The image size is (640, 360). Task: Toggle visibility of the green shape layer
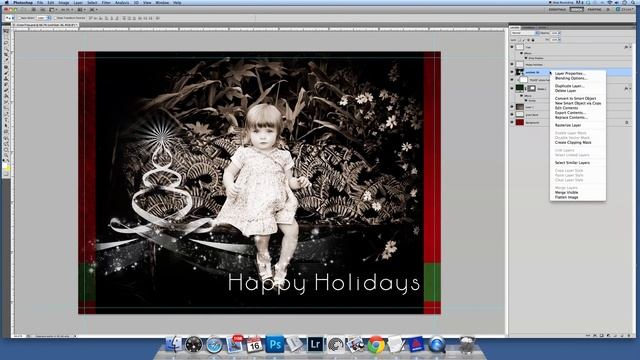click(x=512, y=88)
